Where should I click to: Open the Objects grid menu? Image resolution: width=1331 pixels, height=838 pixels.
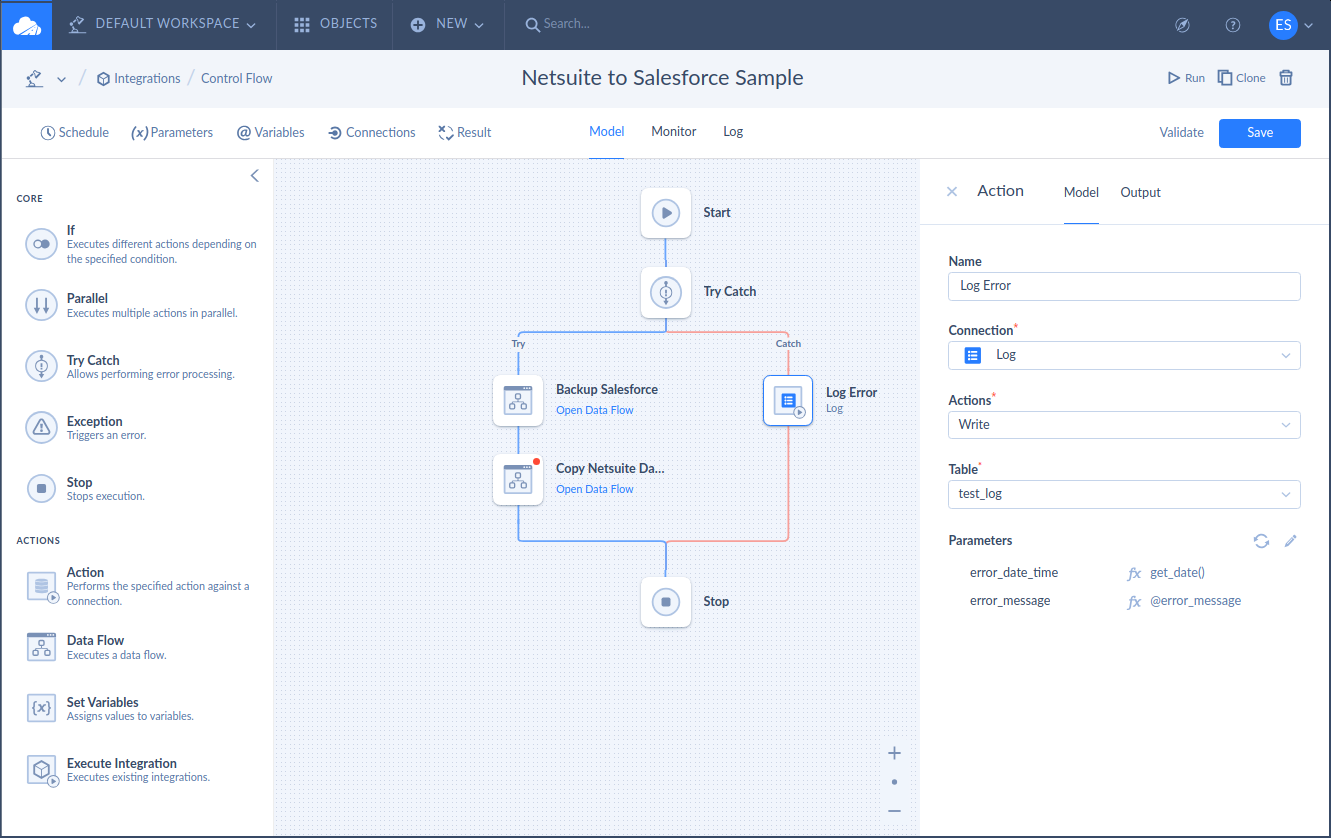coord(336,24)
